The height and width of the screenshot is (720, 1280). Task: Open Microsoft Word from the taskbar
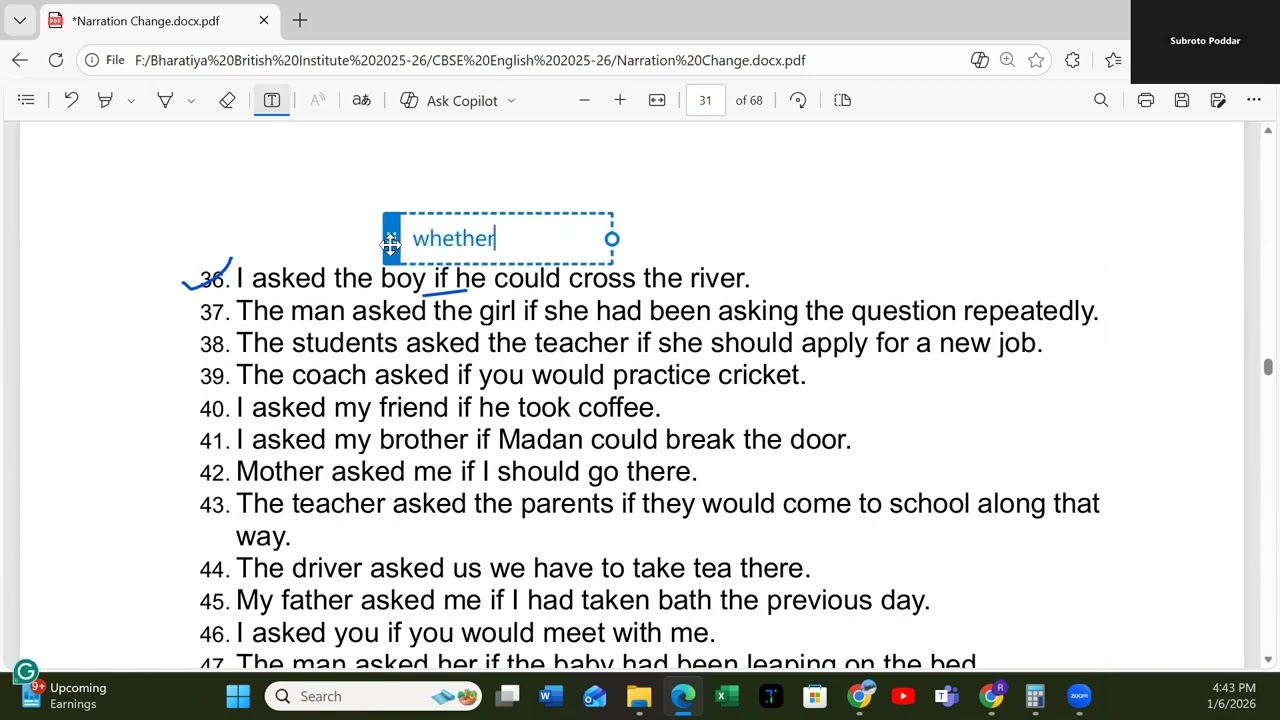point(551,696)
